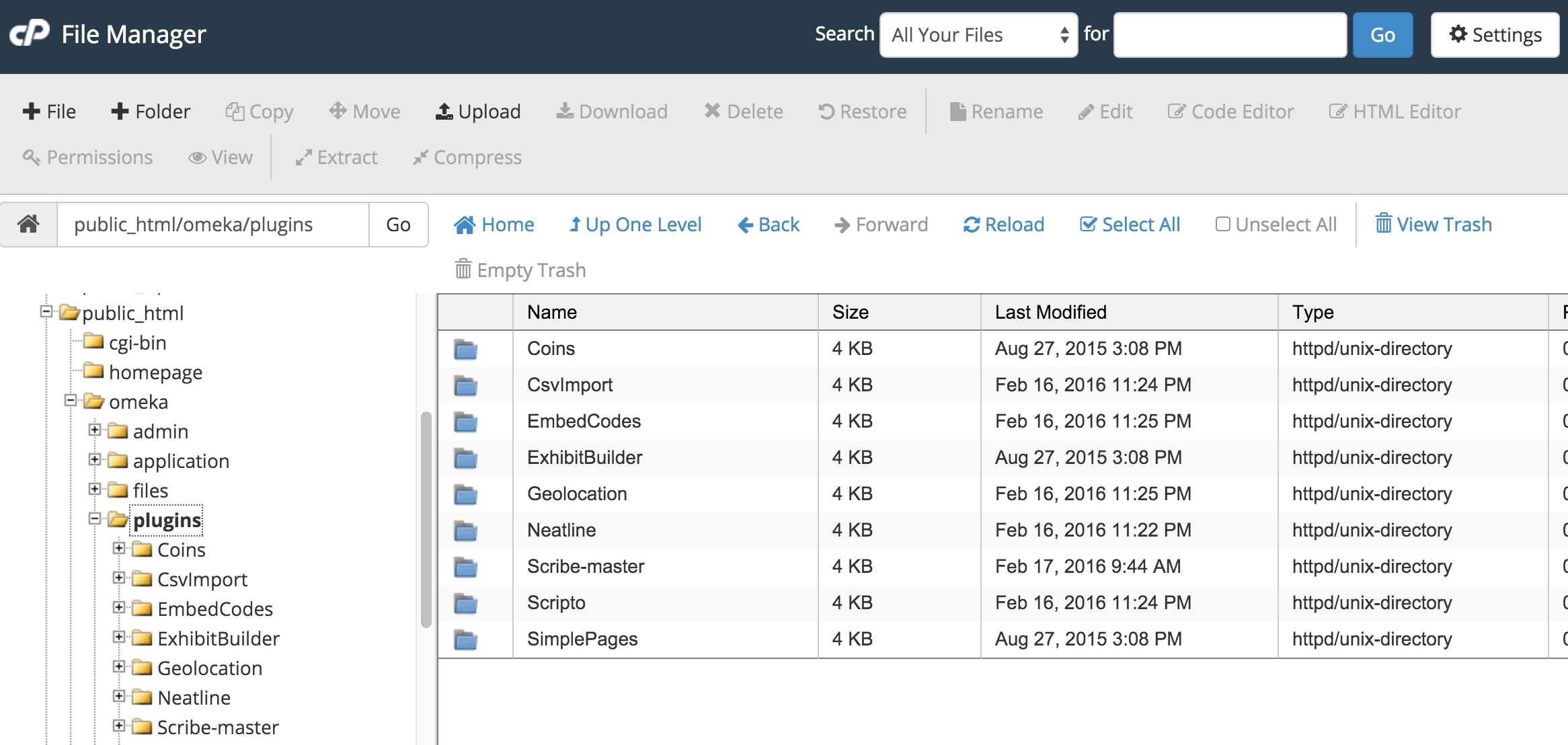Screen dimensions: 1568x745
Task: Click the path input field
Action: [x=213, y=224]
